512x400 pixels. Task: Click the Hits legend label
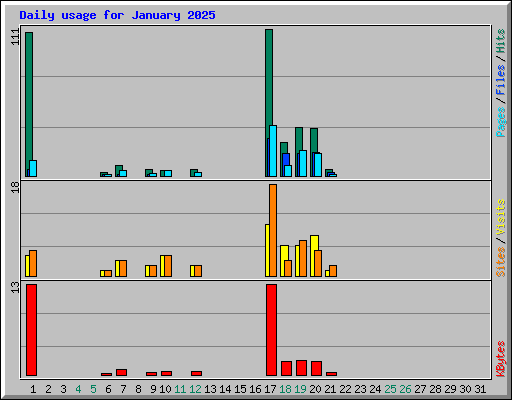[x=500, y=41]
